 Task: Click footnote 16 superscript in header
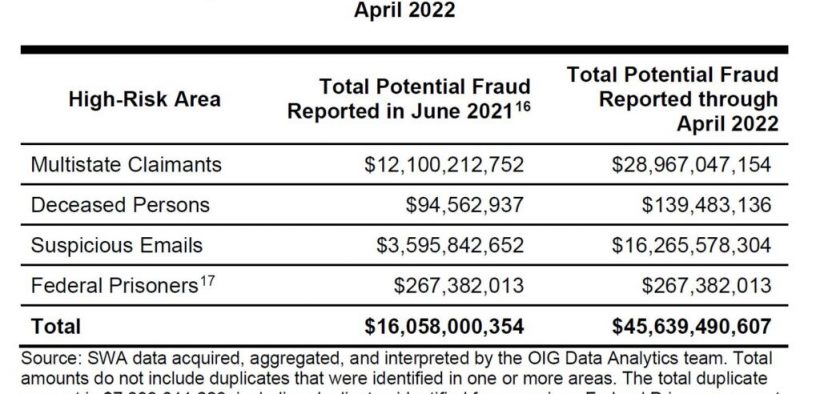pyautogui.click(x=523, y=107)
